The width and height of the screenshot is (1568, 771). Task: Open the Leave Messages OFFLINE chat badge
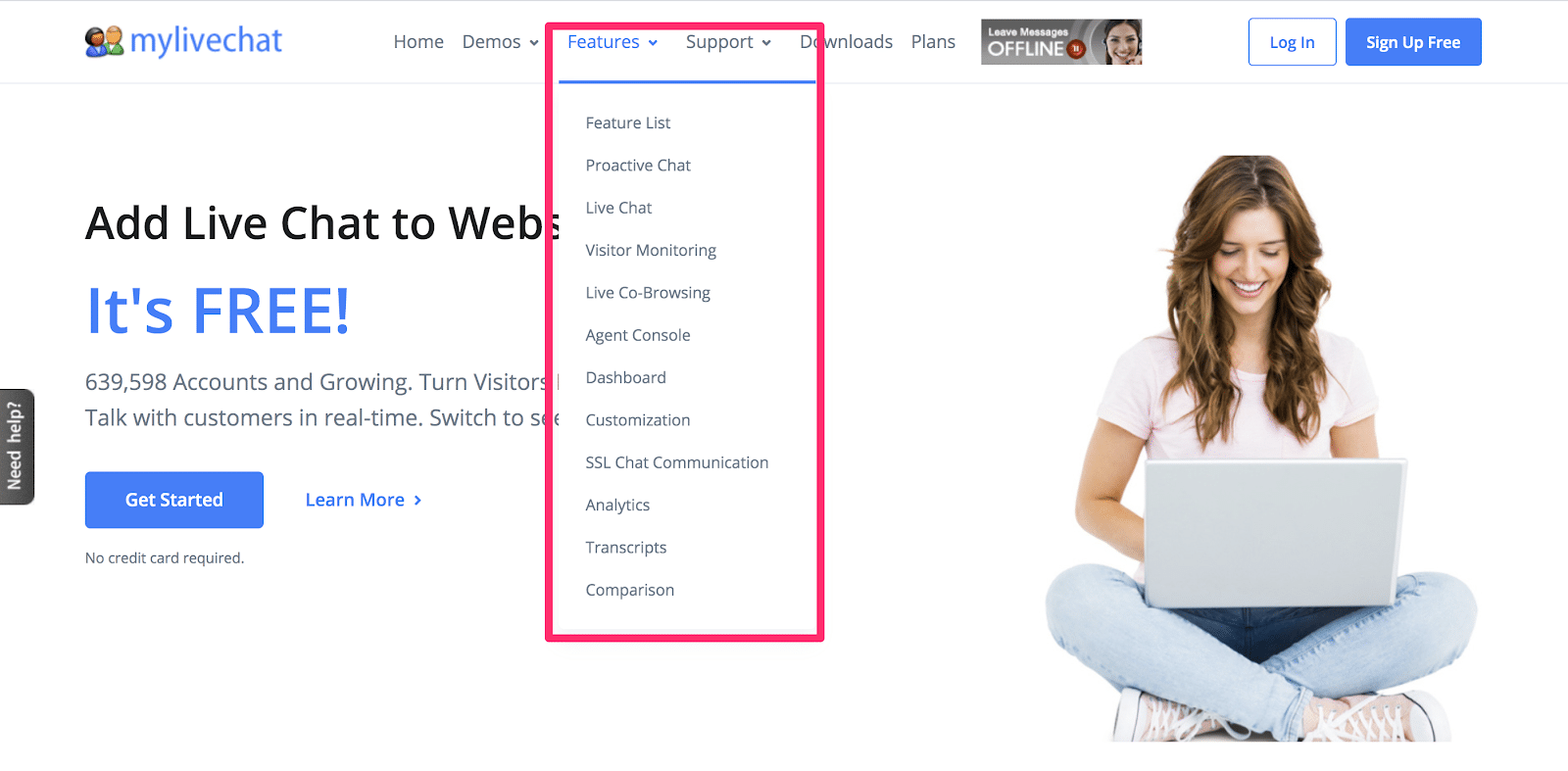click(x=1061, y=42)
